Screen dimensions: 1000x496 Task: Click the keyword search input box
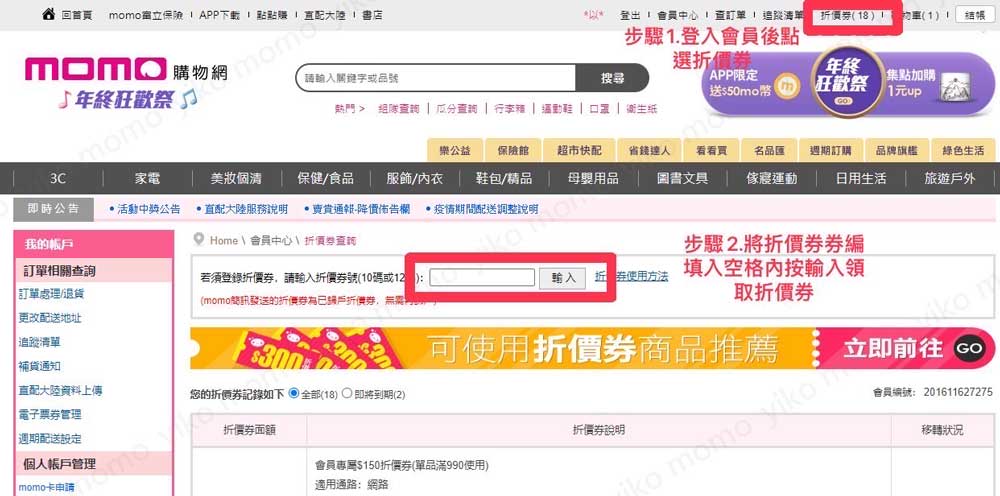[x=436, y=78]
